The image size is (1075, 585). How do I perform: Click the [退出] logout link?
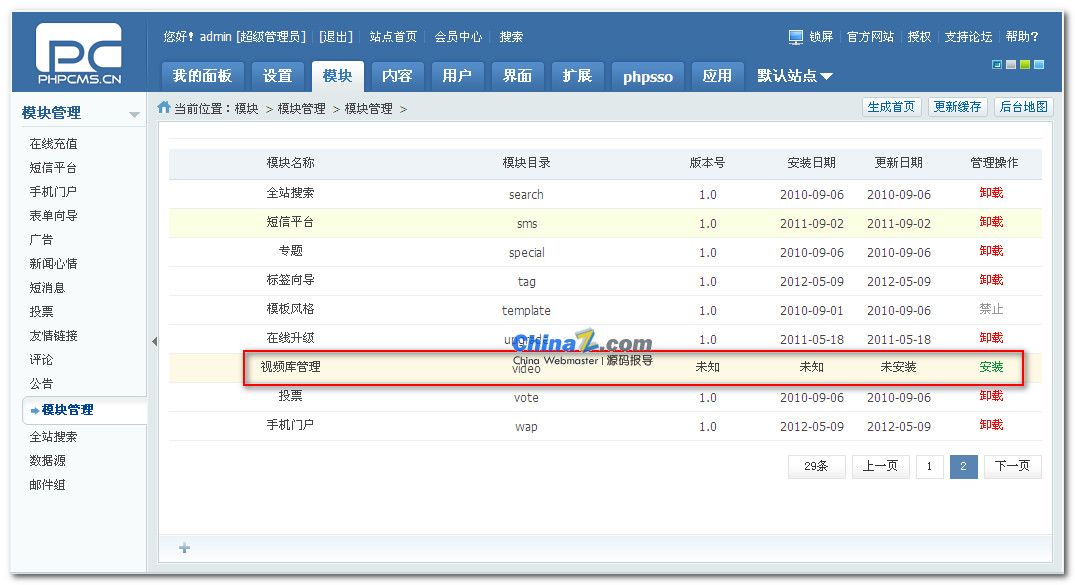[x=336, y=37]
